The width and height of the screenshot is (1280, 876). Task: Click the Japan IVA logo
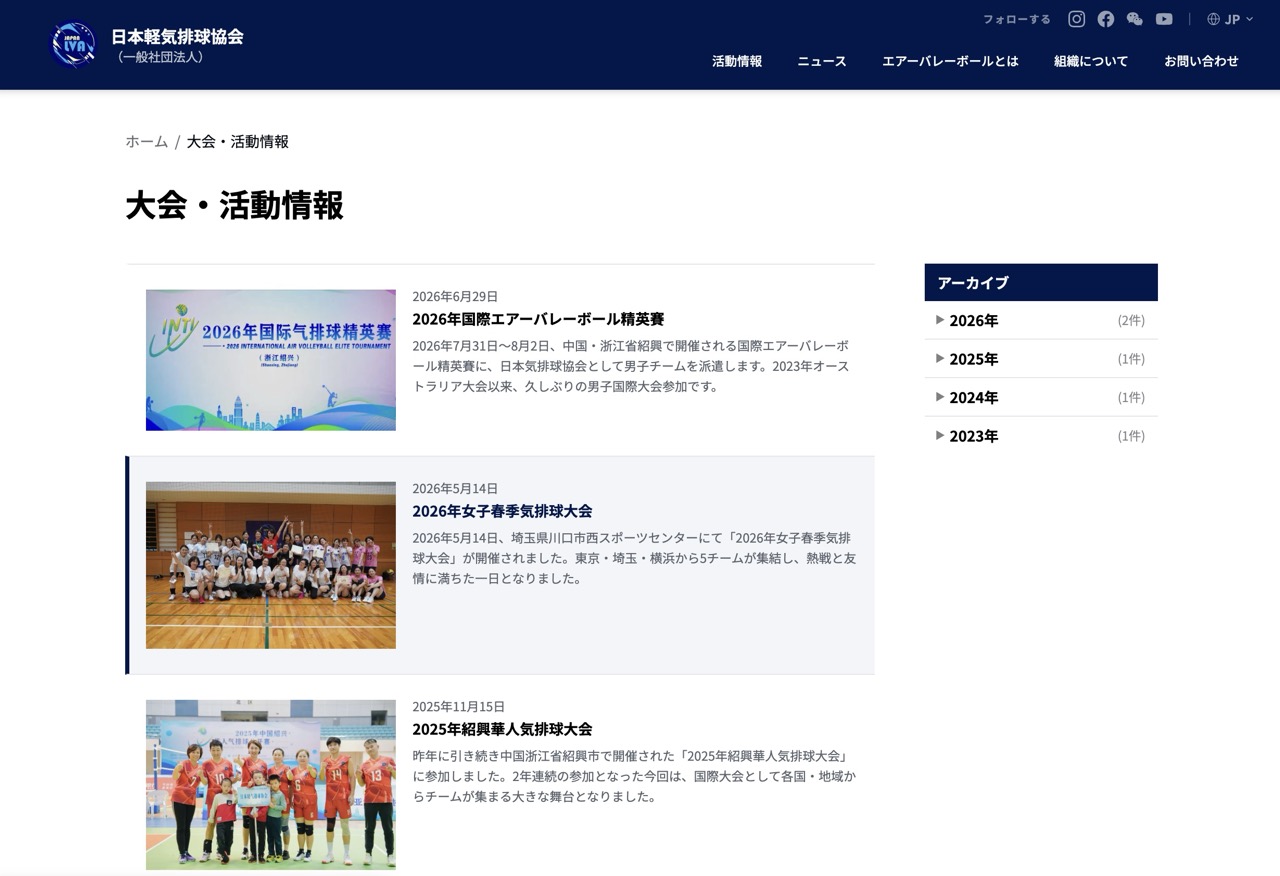tap(74, 44)
